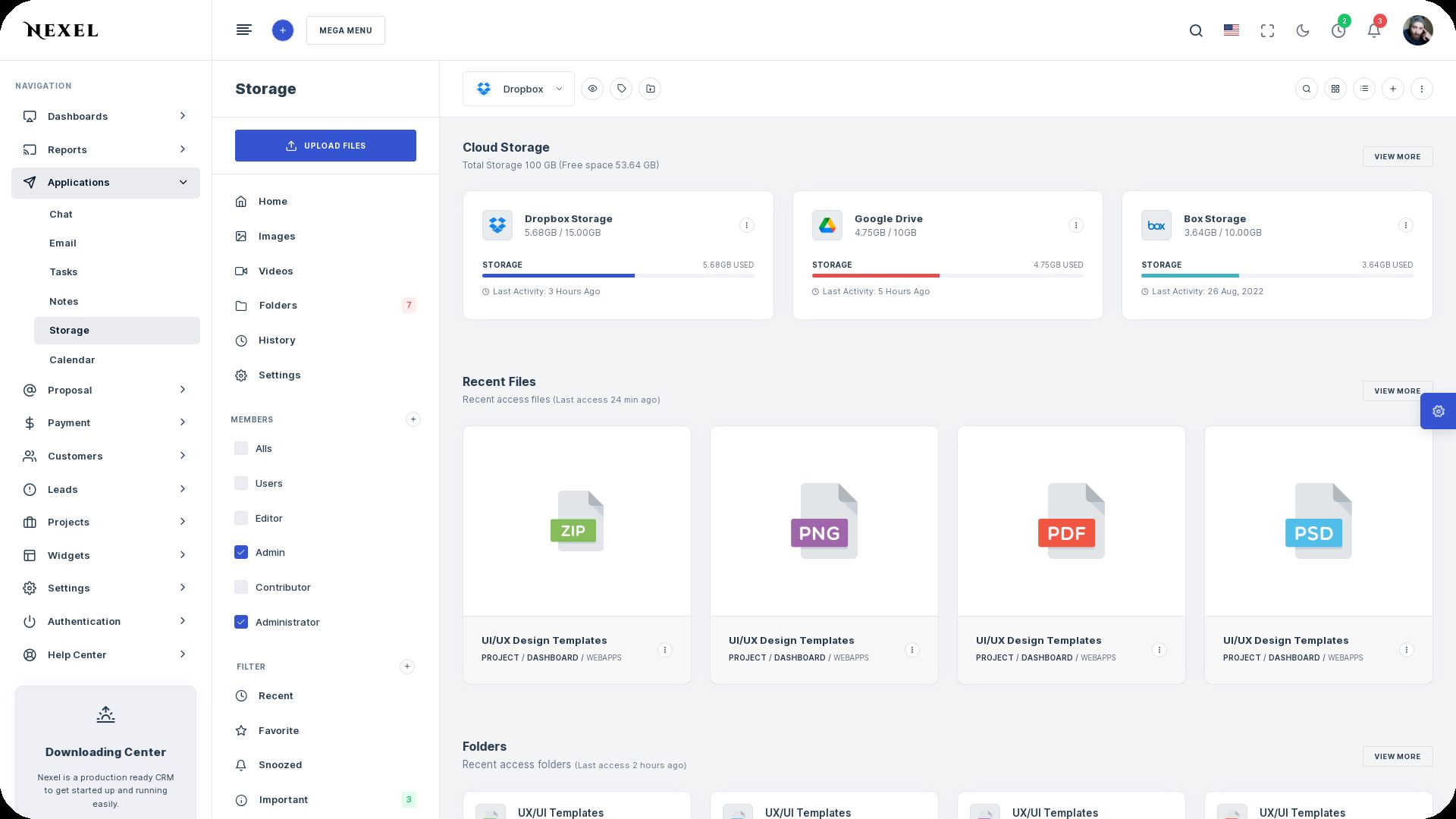The image size is (1456, 819).
Task: Check the Editor member checkbox
Action: pos(241,518)
